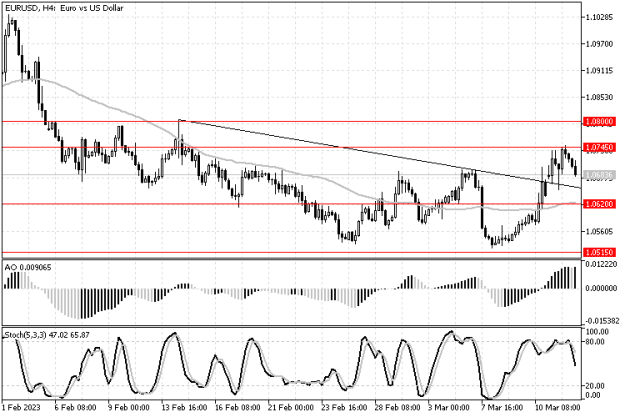
Task: Click the AO 0.009065 indicator label
Action: [x=28, y=268]
